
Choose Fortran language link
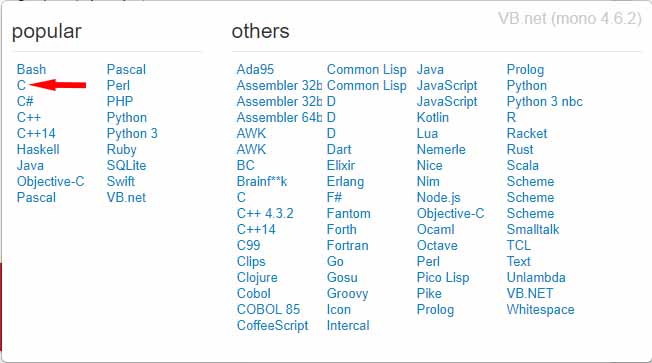coord(348,246)
